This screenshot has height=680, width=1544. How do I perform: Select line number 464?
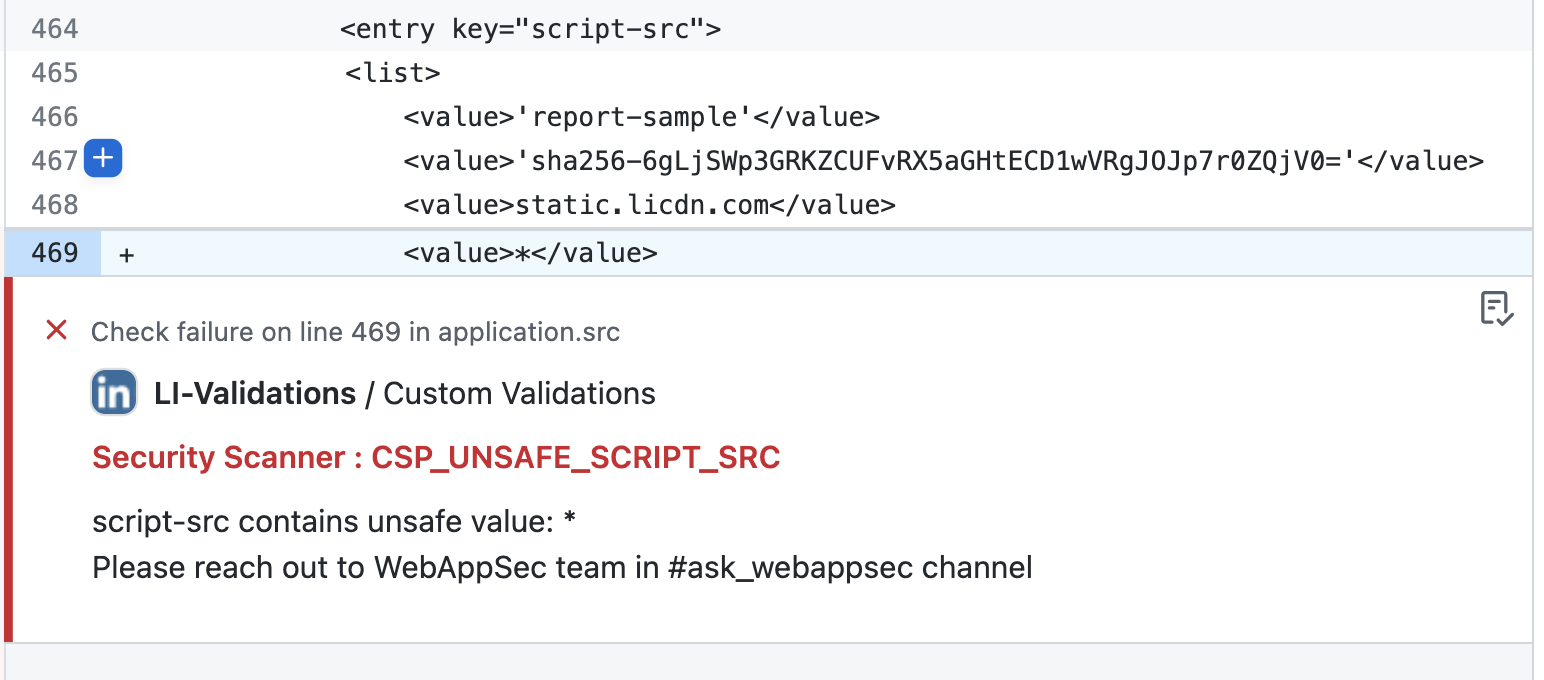click(54, 29)
